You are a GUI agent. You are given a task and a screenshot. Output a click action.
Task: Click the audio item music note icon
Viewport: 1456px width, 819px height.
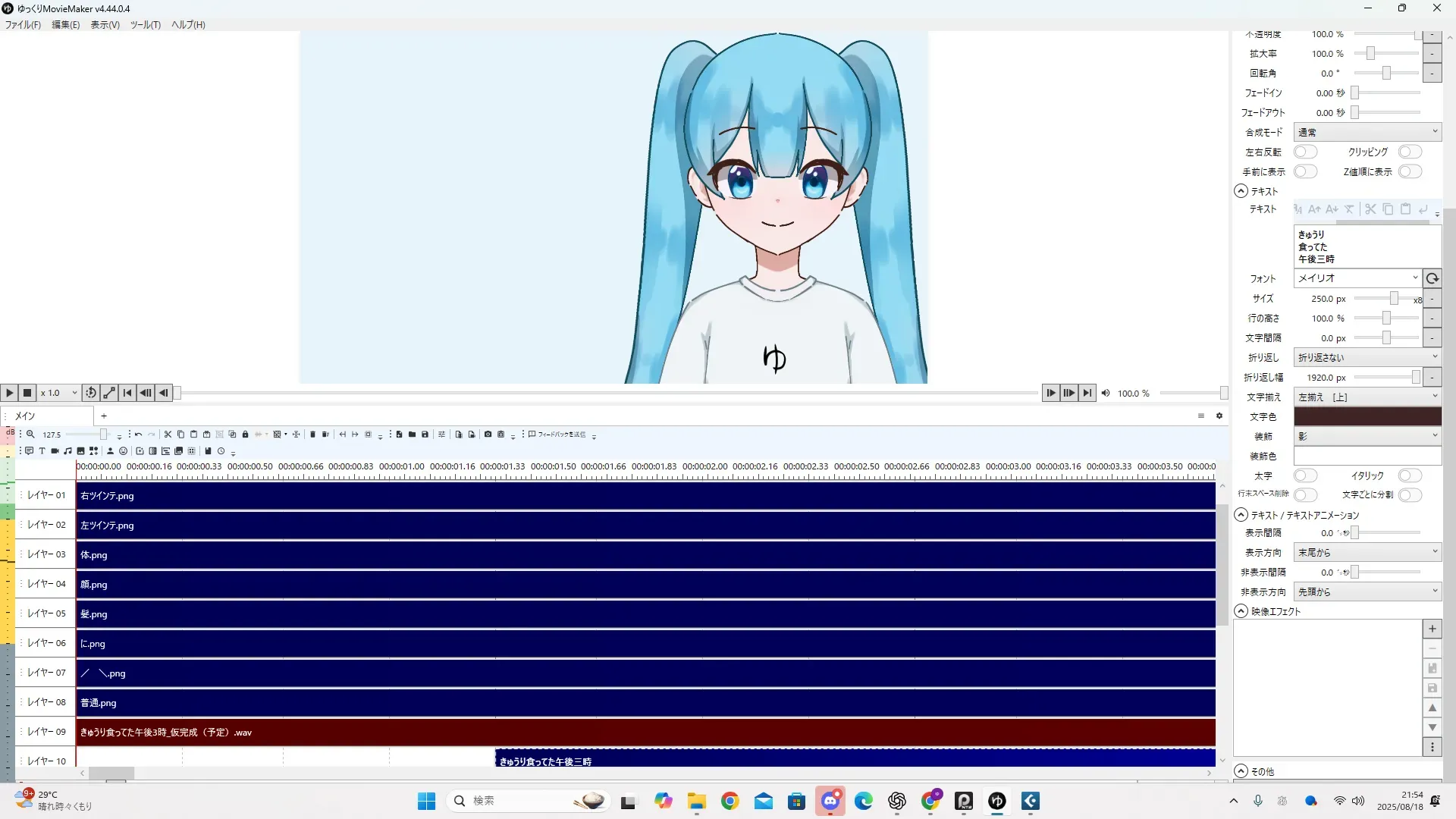click(67, 451)
